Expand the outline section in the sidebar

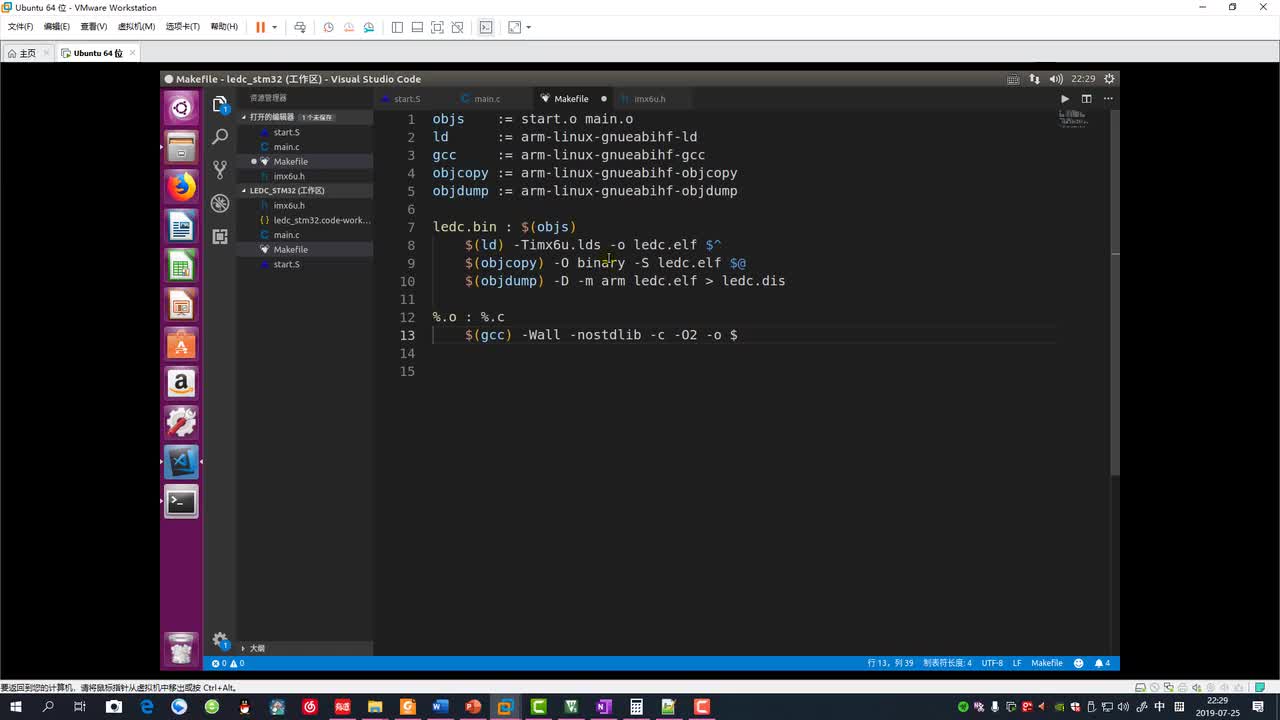pos(304,648)
